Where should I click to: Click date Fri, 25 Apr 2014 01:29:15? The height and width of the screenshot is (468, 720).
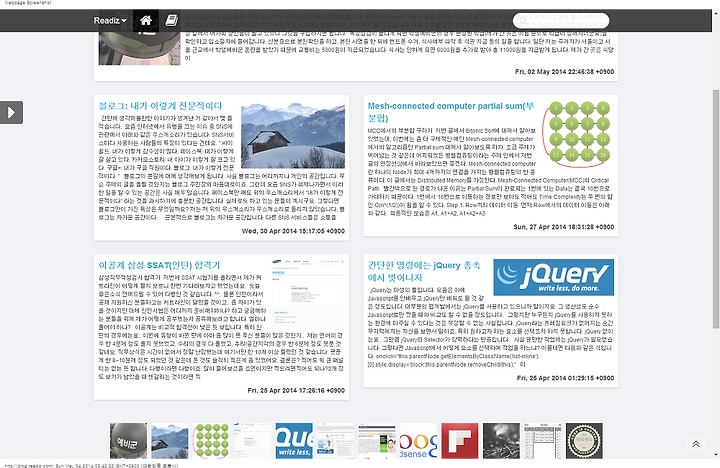(565, 378)
